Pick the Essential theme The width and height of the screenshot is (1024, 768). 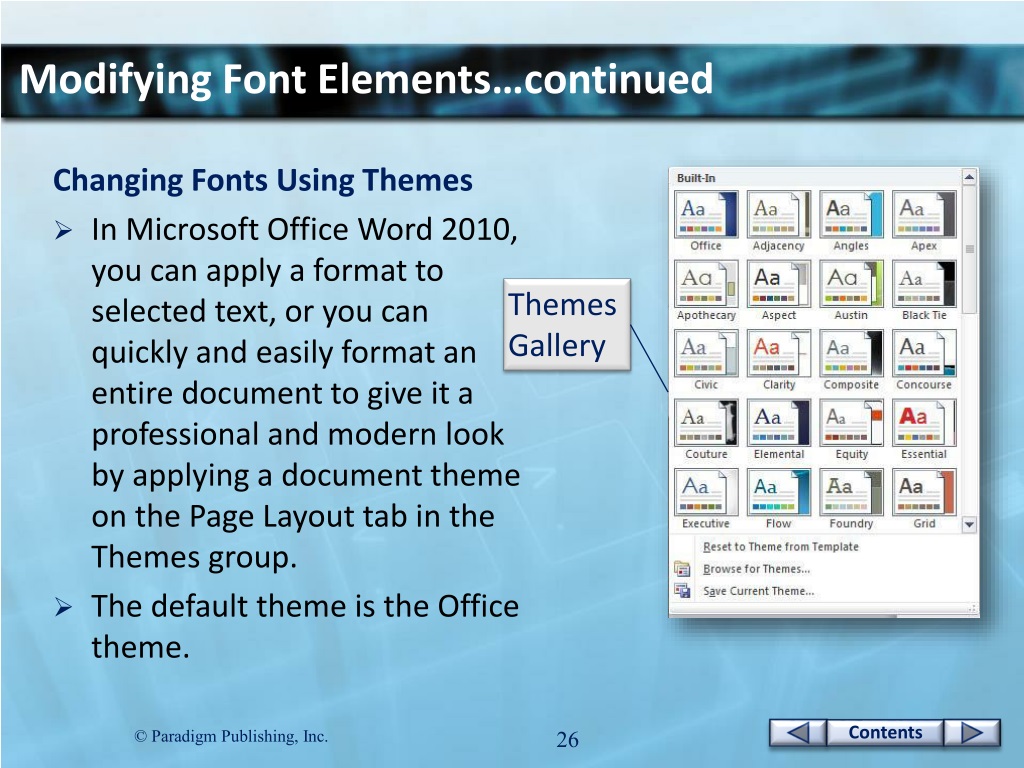[924, 423]
